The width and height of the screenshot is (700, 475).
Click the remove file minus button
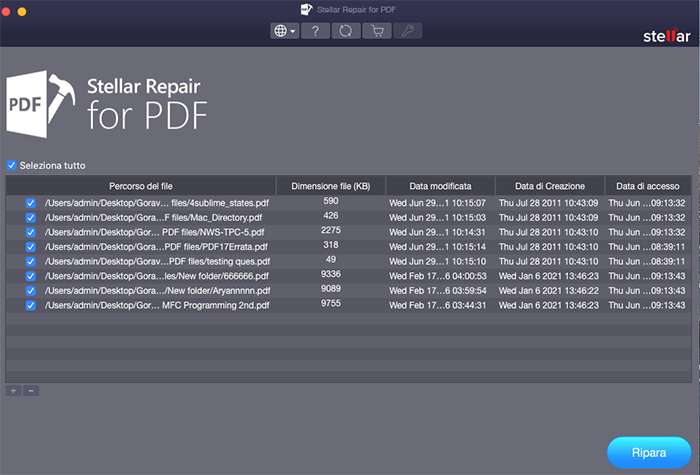pyautogui.click(x=31, y=391)
